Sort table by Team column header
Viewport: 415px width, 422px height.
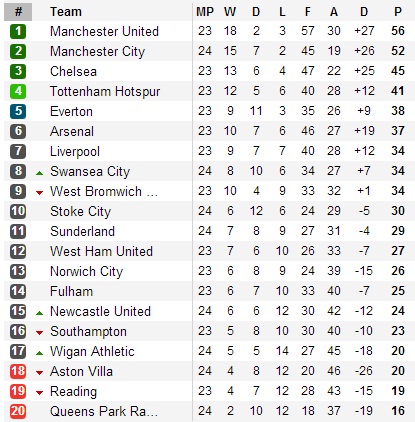(x=66, y=12)
